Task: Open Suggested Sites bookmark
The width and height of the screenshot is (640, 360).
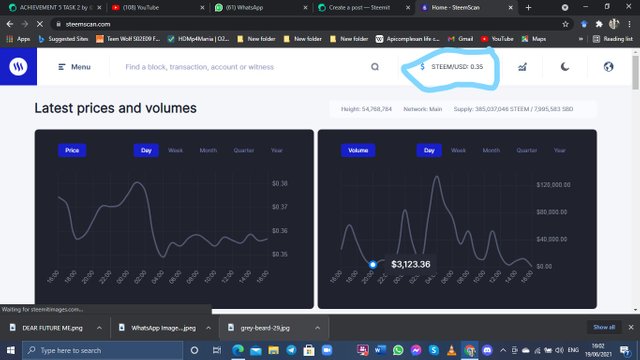Action: (x=63, y=39)
